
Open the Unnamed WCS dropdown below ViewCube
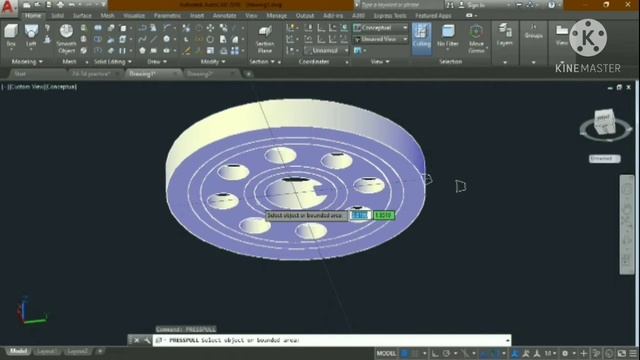pyautogui.click(x=604, y=158)
